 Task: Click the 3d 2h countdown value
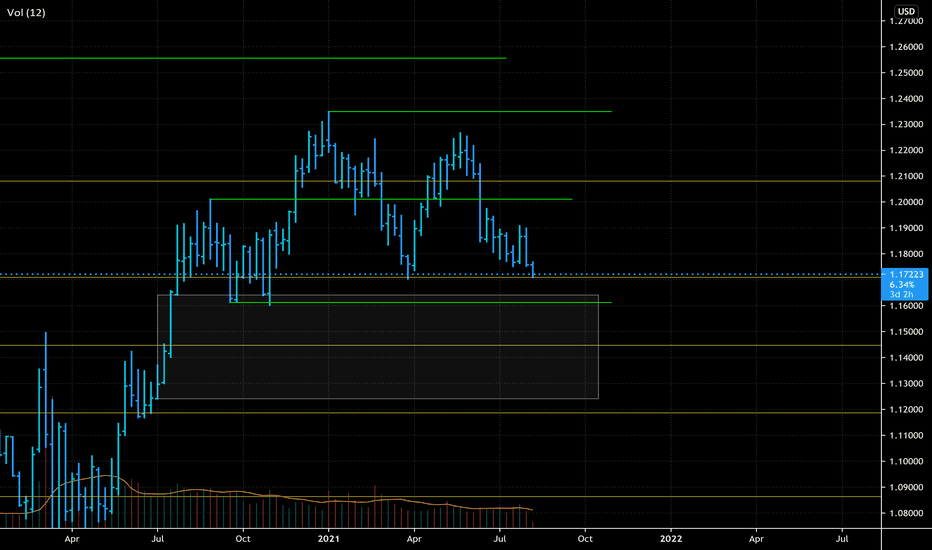tap(901, 294)
